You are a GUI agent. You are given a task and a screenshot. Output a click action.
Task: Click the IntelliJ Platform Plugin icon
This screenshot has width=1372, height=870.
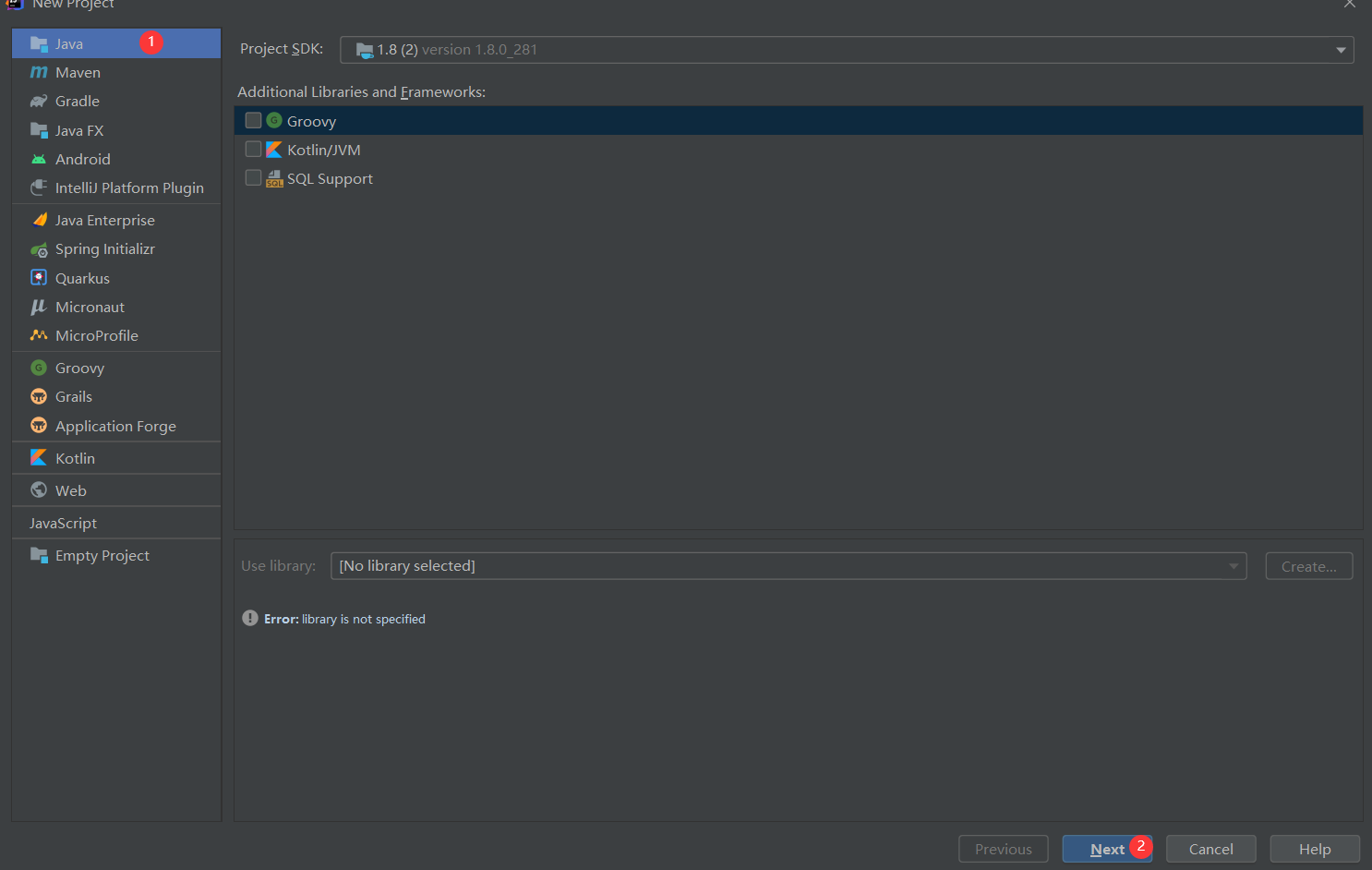[39, 187]
